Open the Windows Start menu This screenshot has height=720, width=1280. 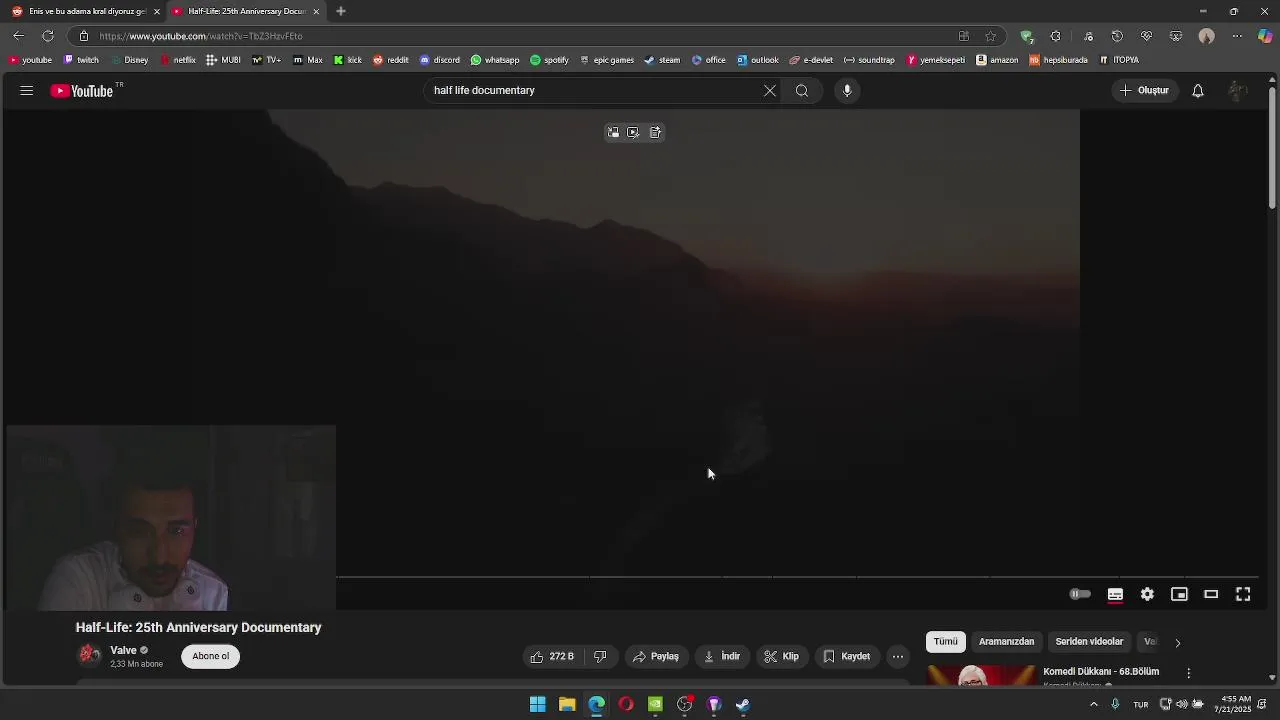point(538,704)
